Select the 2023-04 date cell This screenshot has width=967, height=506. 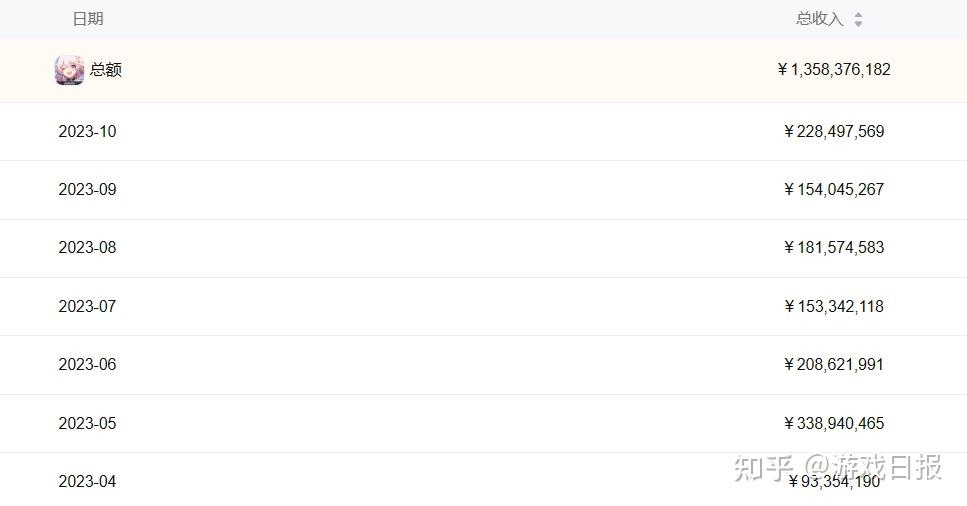[x=87, y=481]
